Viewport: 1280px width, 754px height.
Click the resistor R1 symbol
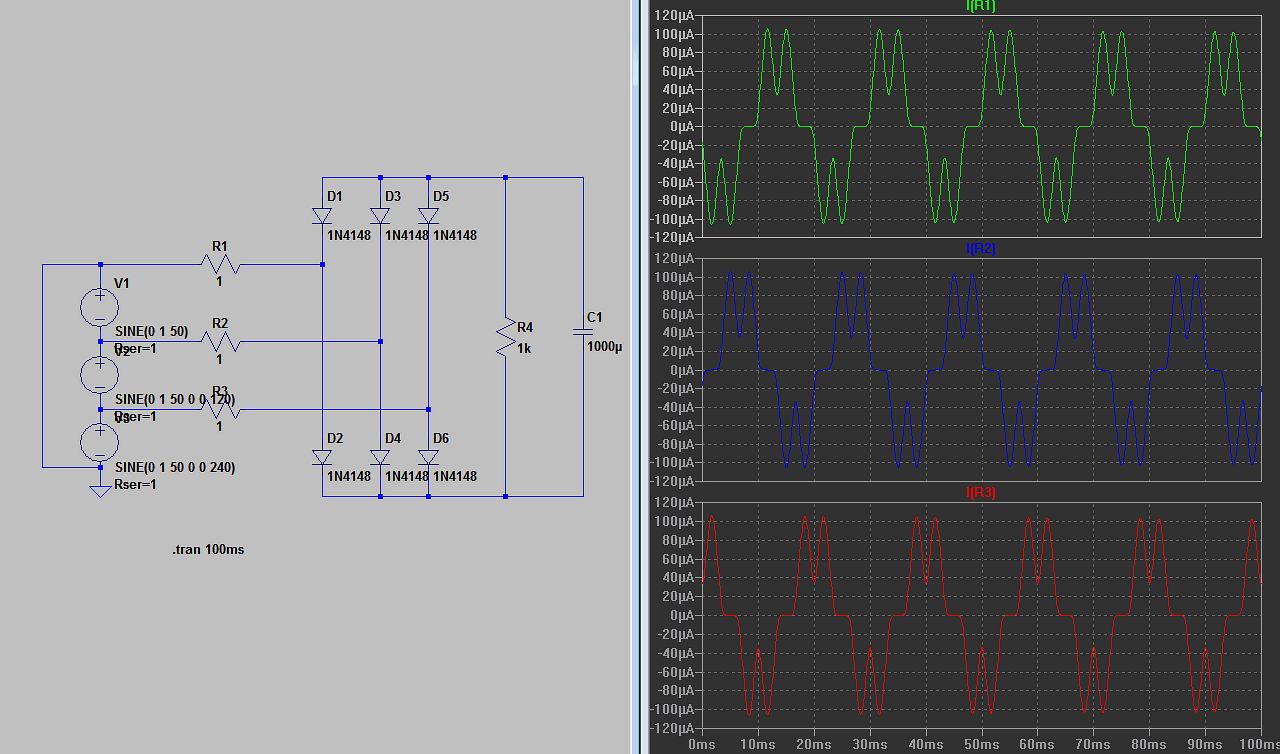pyautogui.click(x=220, y=265)
